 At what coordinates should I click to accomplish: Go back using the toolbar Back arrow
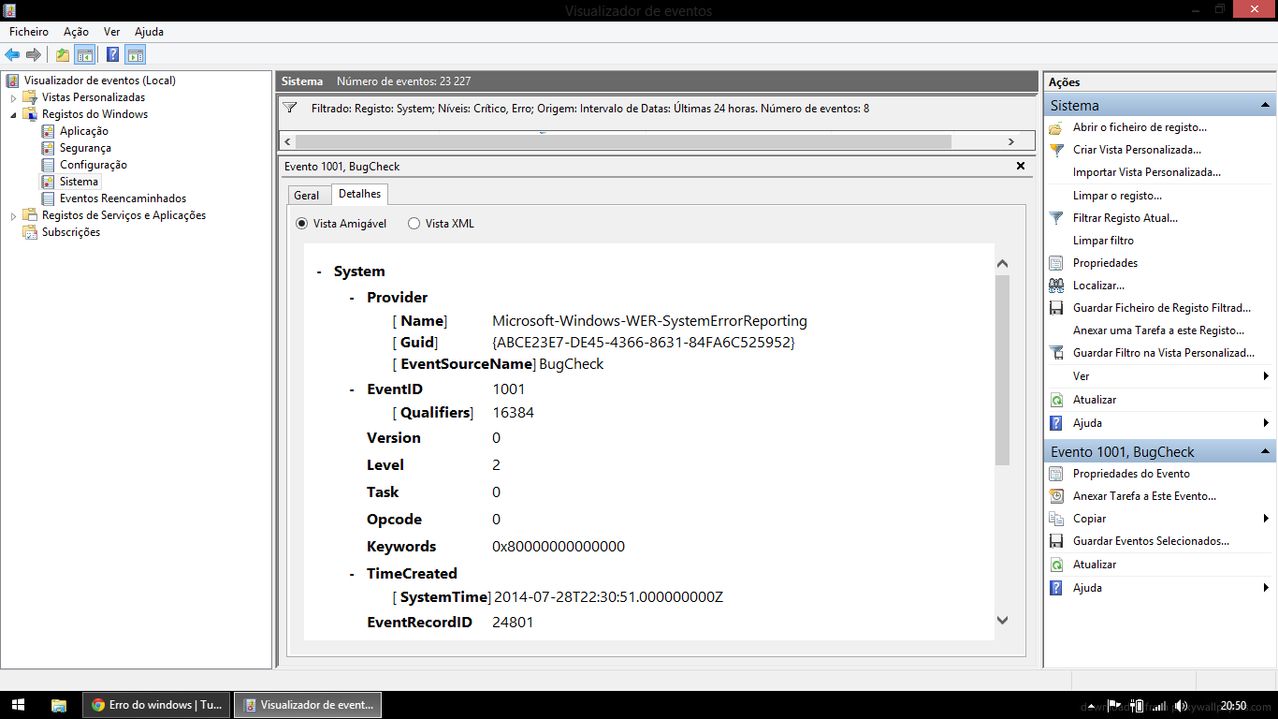tap(12, 55)
